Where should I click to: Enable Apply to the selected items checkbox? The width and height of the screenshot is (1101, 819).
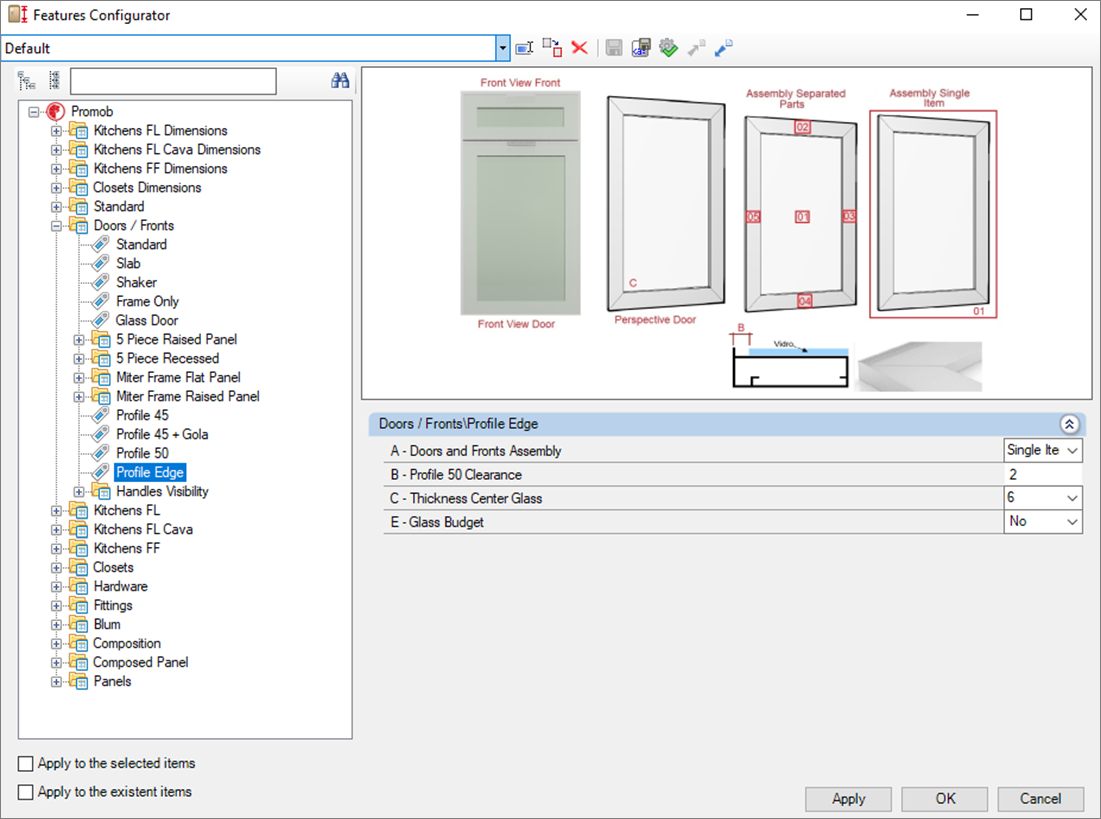[x=26, y=764]
